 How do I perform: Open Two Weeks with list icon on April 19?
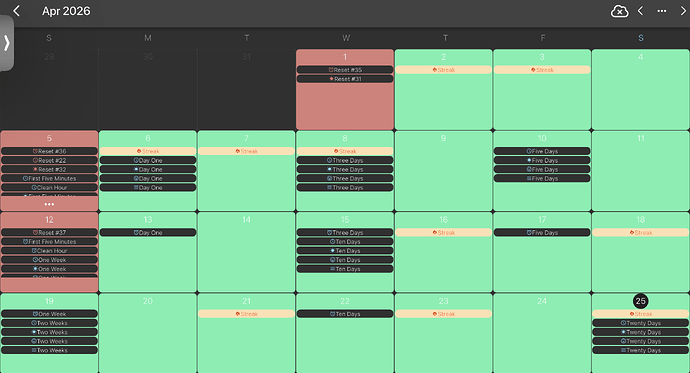click(x=49, y=350)
